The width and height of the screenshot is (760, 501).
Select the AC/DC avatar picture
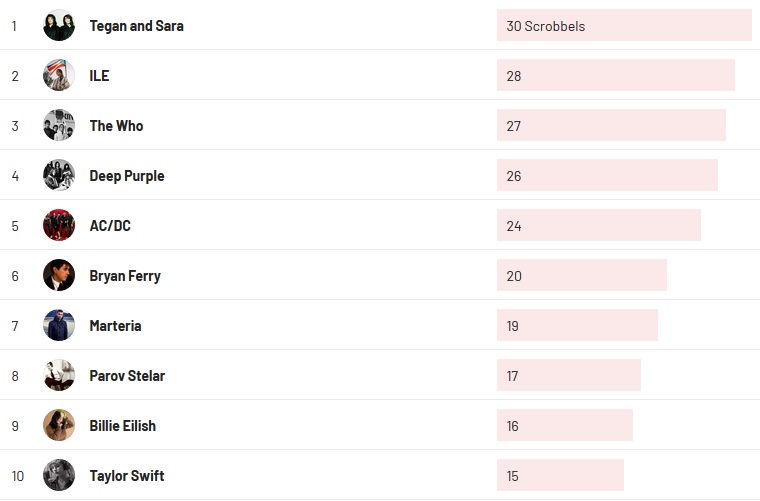[59, 225]
